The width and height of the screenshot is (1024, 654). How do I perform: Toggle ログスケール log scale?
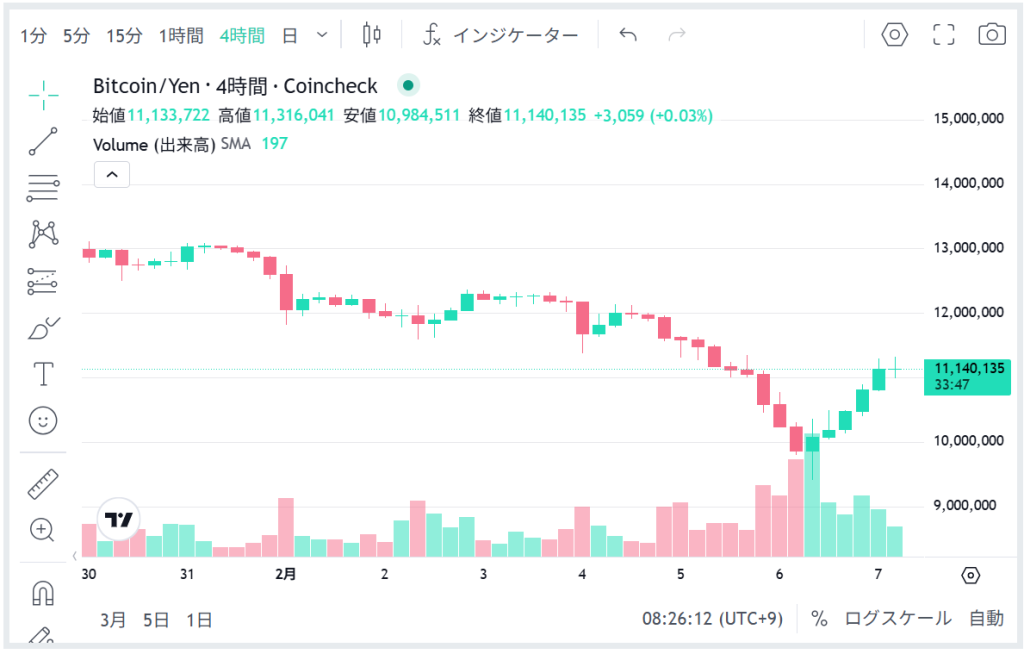tap(898, 619)
